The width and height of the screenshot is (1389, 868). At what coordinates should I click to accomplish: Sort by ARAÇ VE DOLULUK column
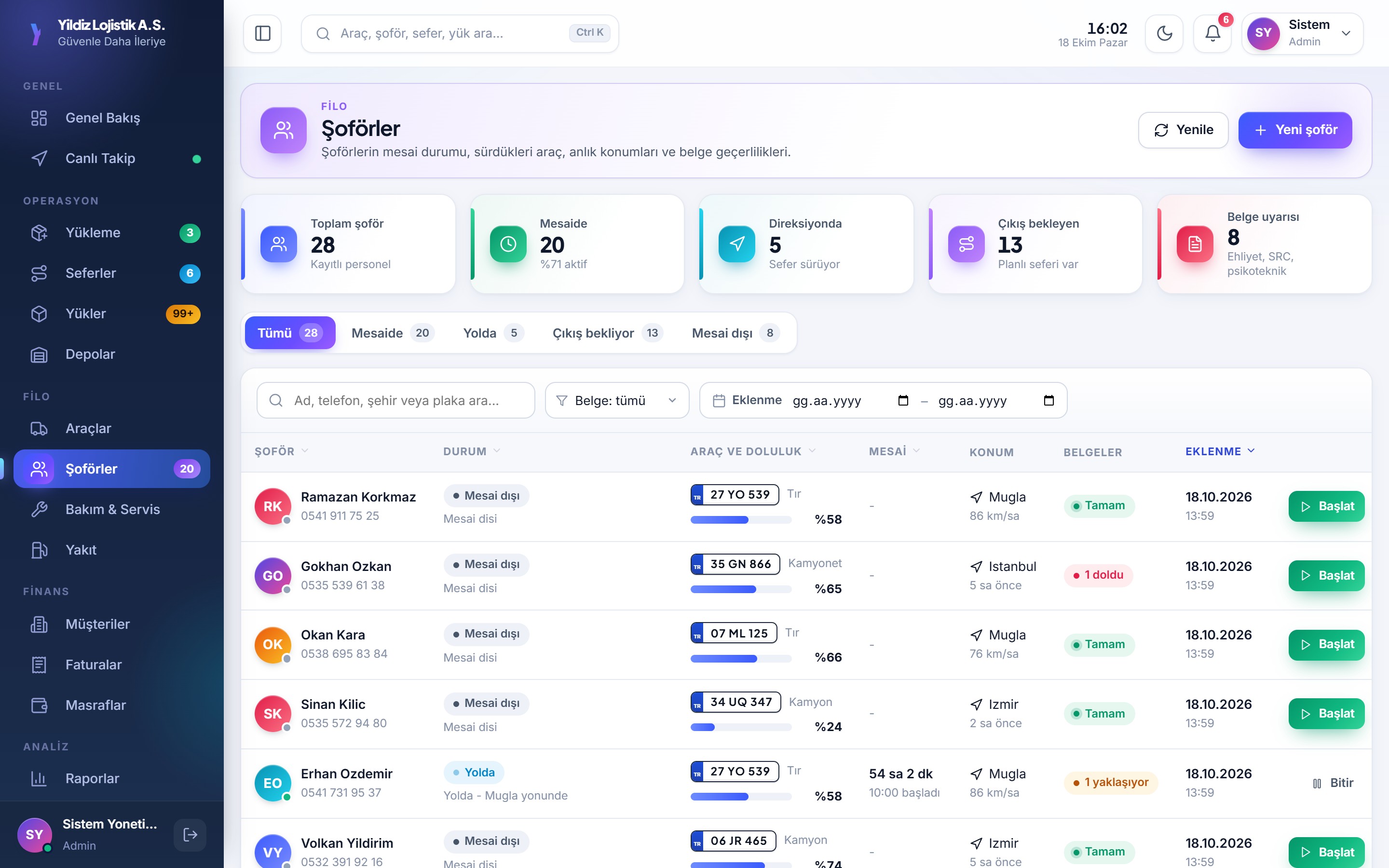(x=753, y=451)
